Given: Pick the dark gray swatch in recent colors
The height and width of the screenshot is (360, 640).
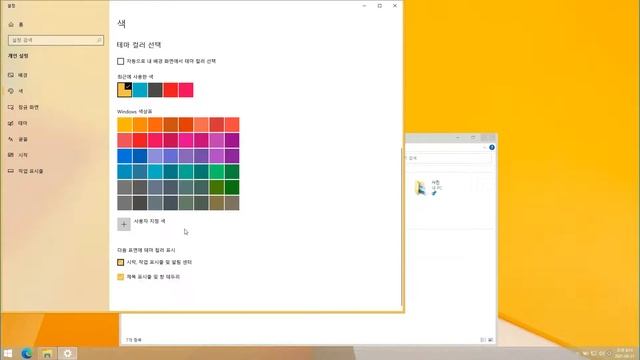Looking at the screenshot, I should [155, 90].
